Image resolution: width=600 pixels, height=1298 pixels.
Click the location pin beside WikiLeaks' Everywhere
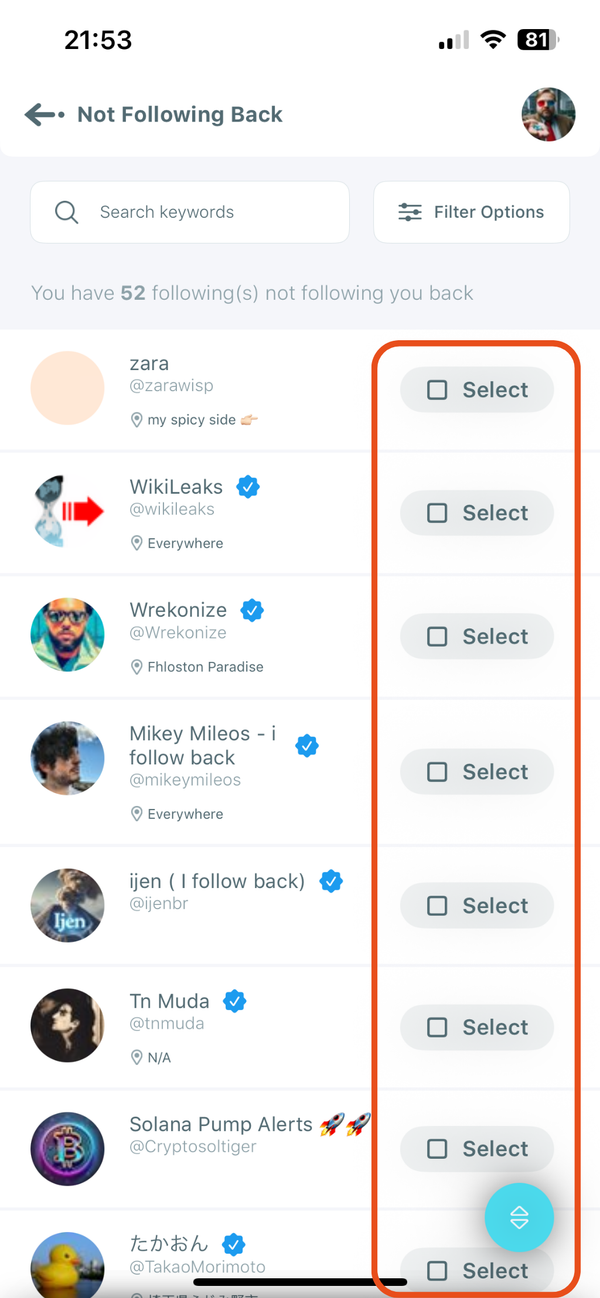point(137,543)
